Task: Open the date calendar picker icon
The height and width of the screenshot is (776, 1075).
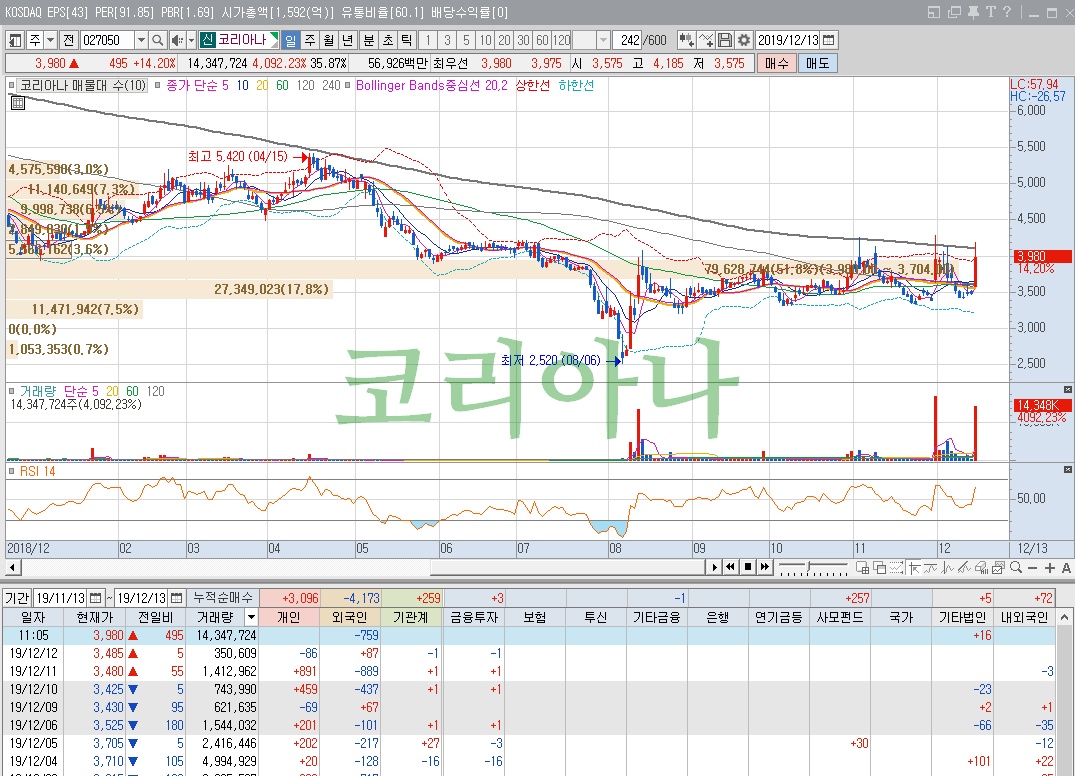Action: [x=828, y=40]
